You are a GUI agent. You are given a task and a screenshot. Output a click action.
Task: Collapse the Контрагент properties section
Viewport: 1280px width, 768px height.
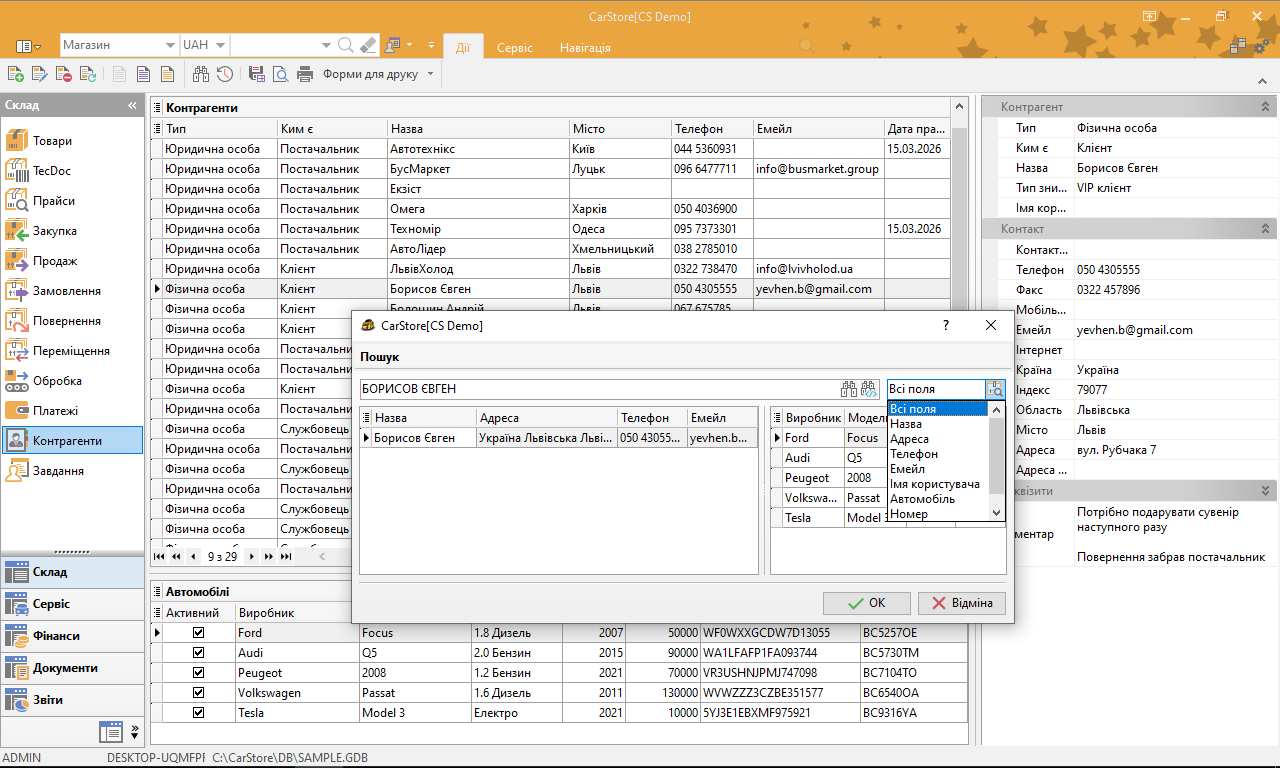[1265, 106]
